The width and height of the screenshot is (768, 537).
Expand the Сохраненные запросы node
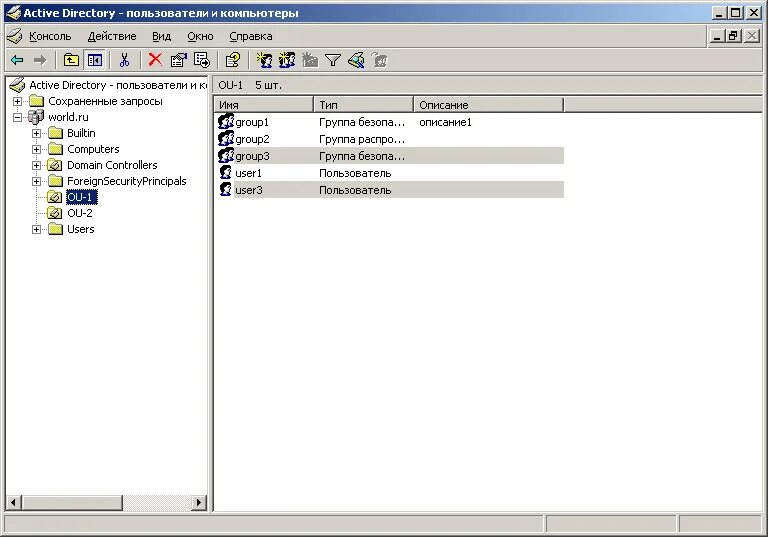(17, 101)
